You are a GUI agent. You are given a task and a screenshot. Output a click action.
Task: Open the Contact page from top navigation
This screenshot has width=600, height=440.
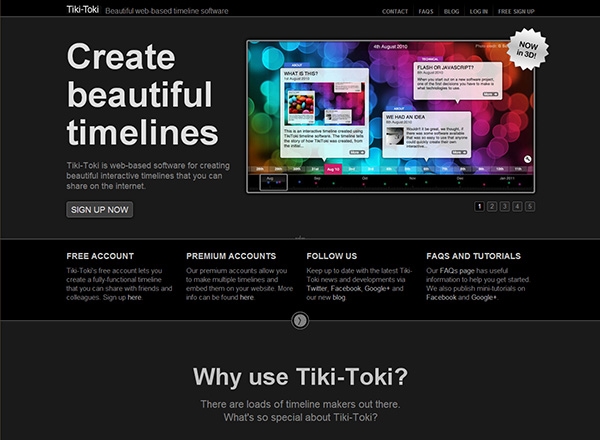(394, 11)
